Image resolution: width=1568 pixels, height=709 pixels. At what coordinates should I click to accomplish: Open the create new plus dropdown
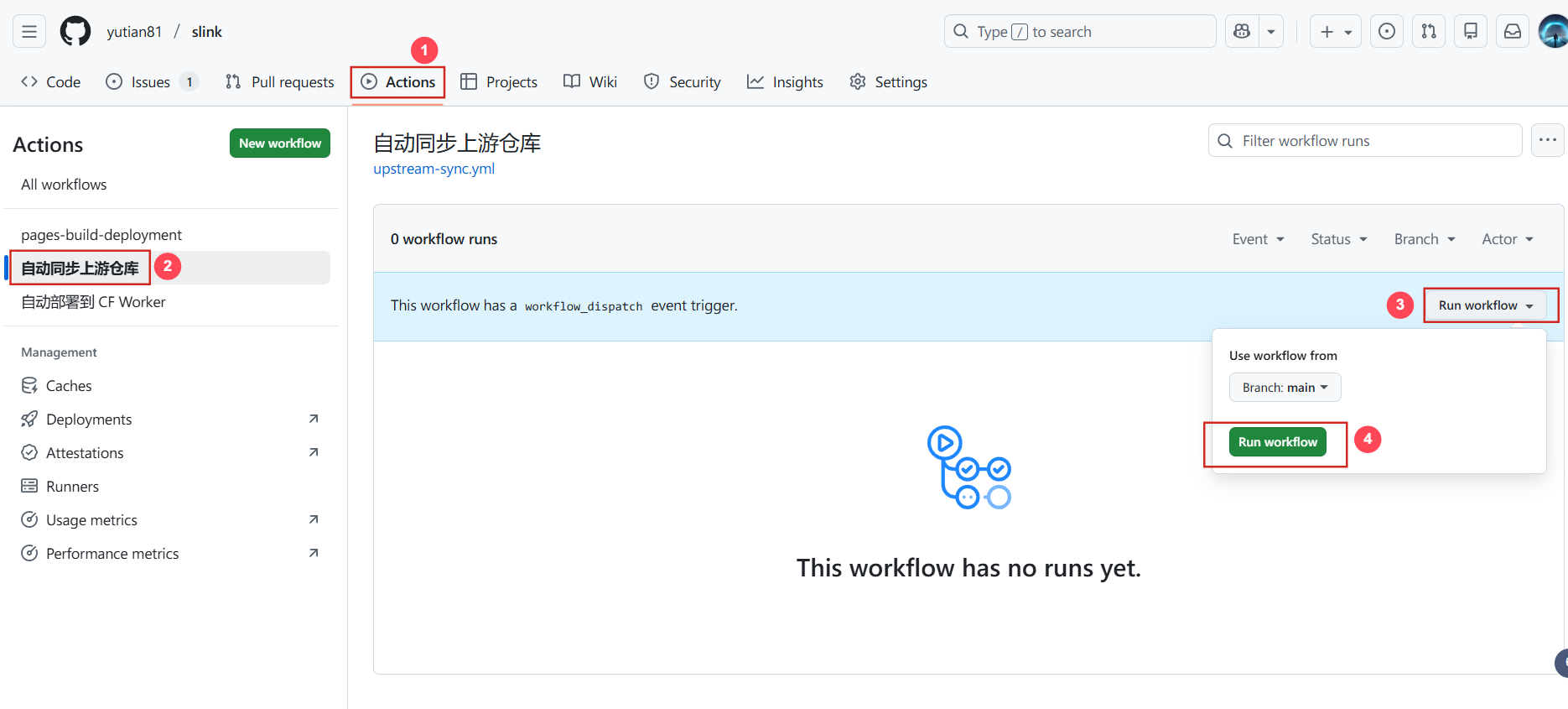[1335, 32]
